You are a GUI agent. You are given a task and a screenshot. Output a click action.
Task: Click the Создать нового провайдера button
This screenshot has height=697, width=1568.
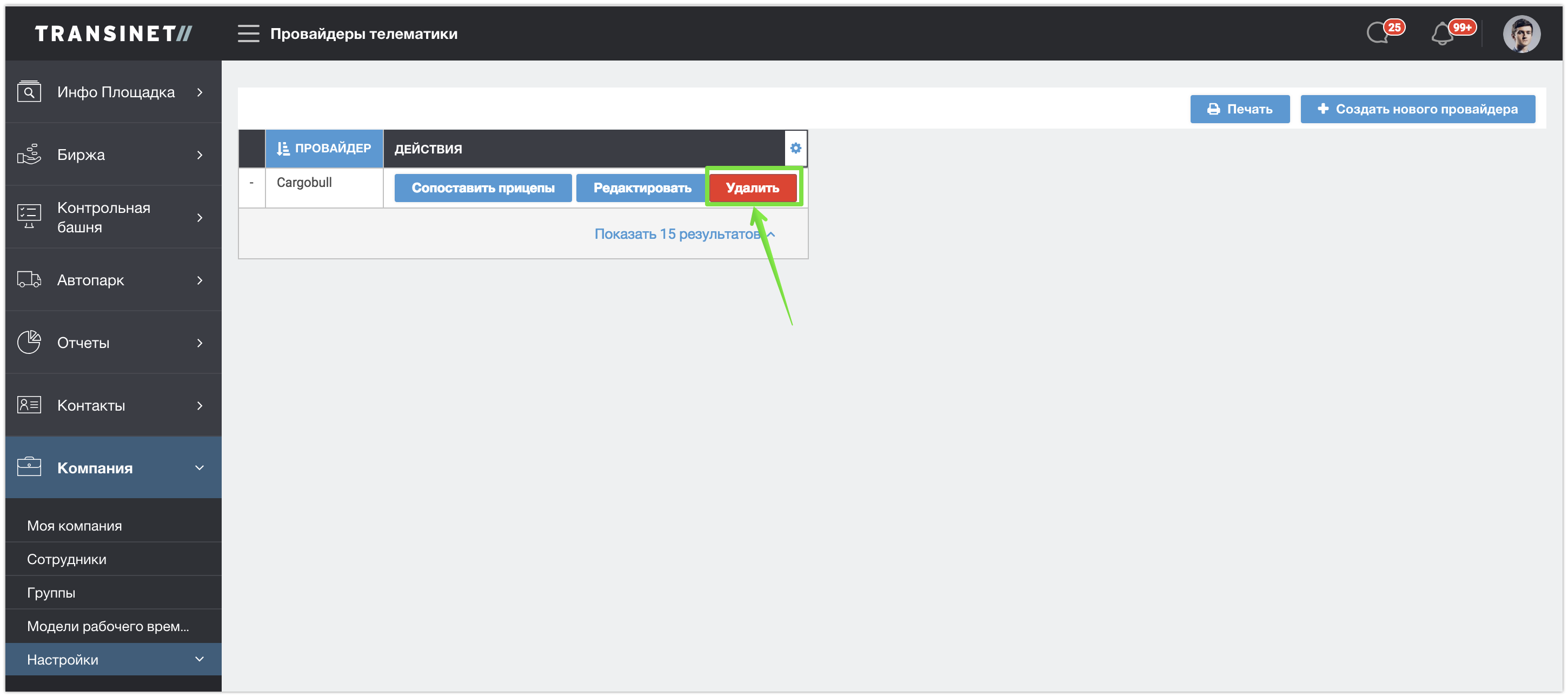tap(1418, 110)
